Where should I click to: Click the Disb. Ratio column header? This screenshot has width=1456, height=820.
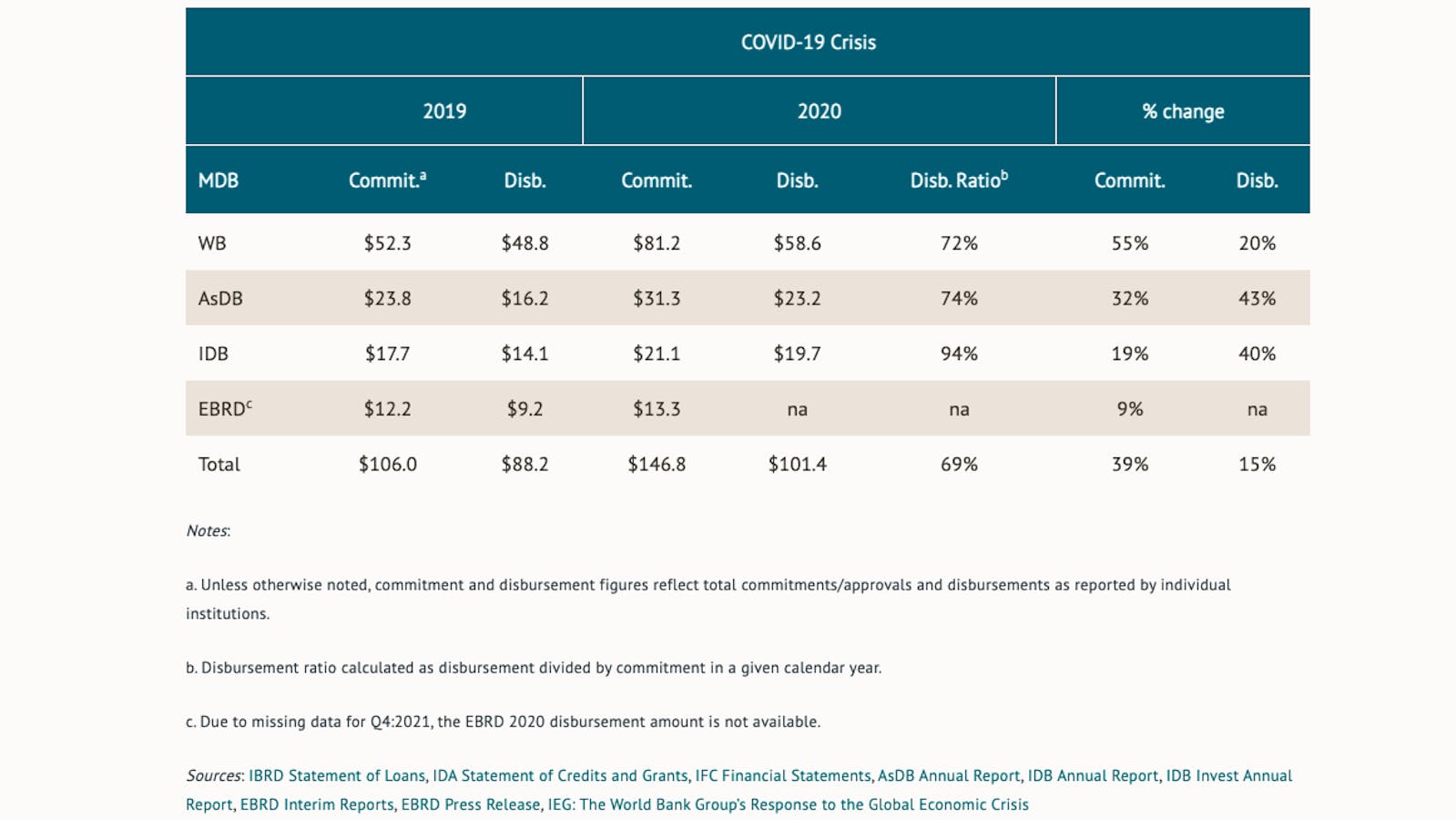point(958,180)
